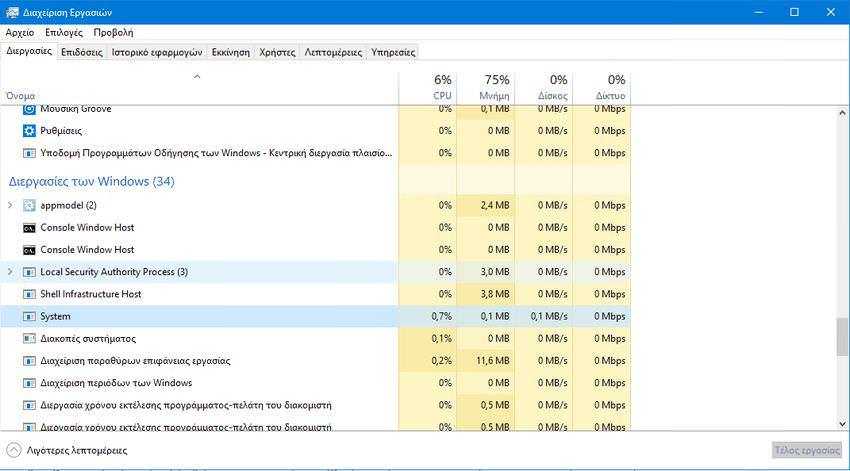The image size is (850, 471).
Task: Click the Διεργασία χρόνου εκτέλεσης process icon
Action: click(x=29, y=405)
